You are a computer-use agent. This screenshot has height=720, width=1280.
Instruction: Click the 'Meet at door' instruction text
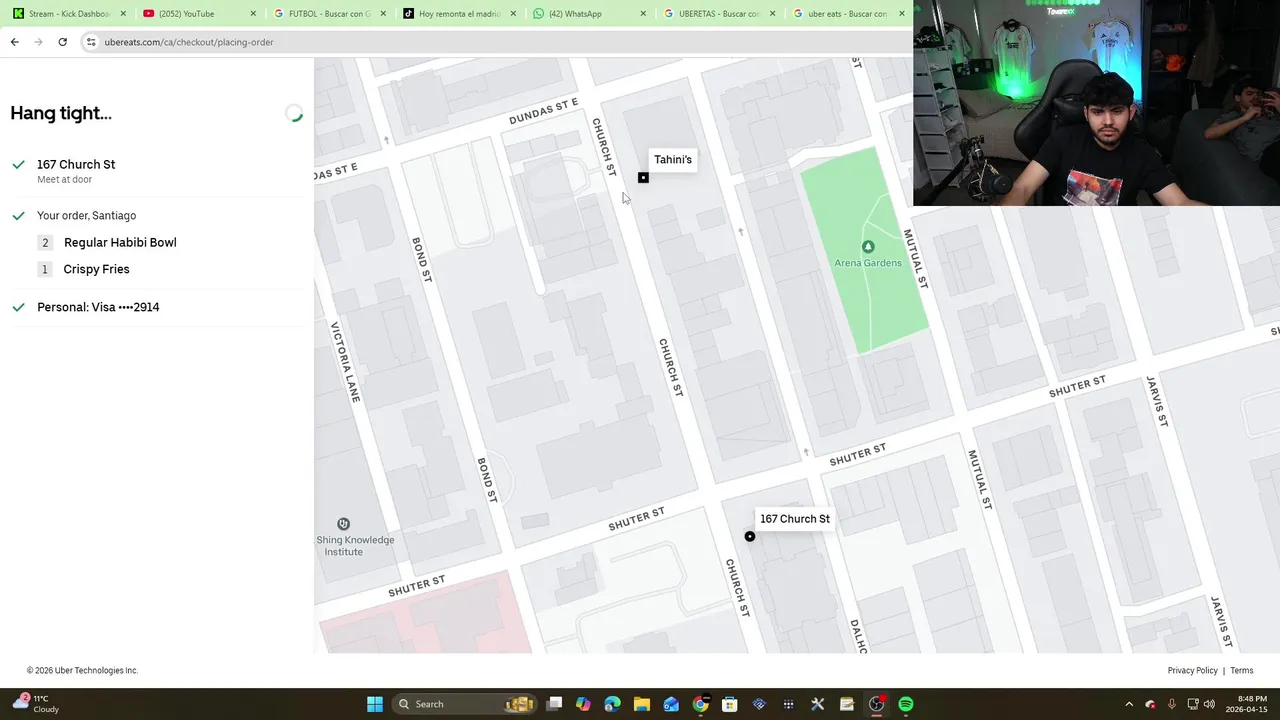tap(64, 180)
